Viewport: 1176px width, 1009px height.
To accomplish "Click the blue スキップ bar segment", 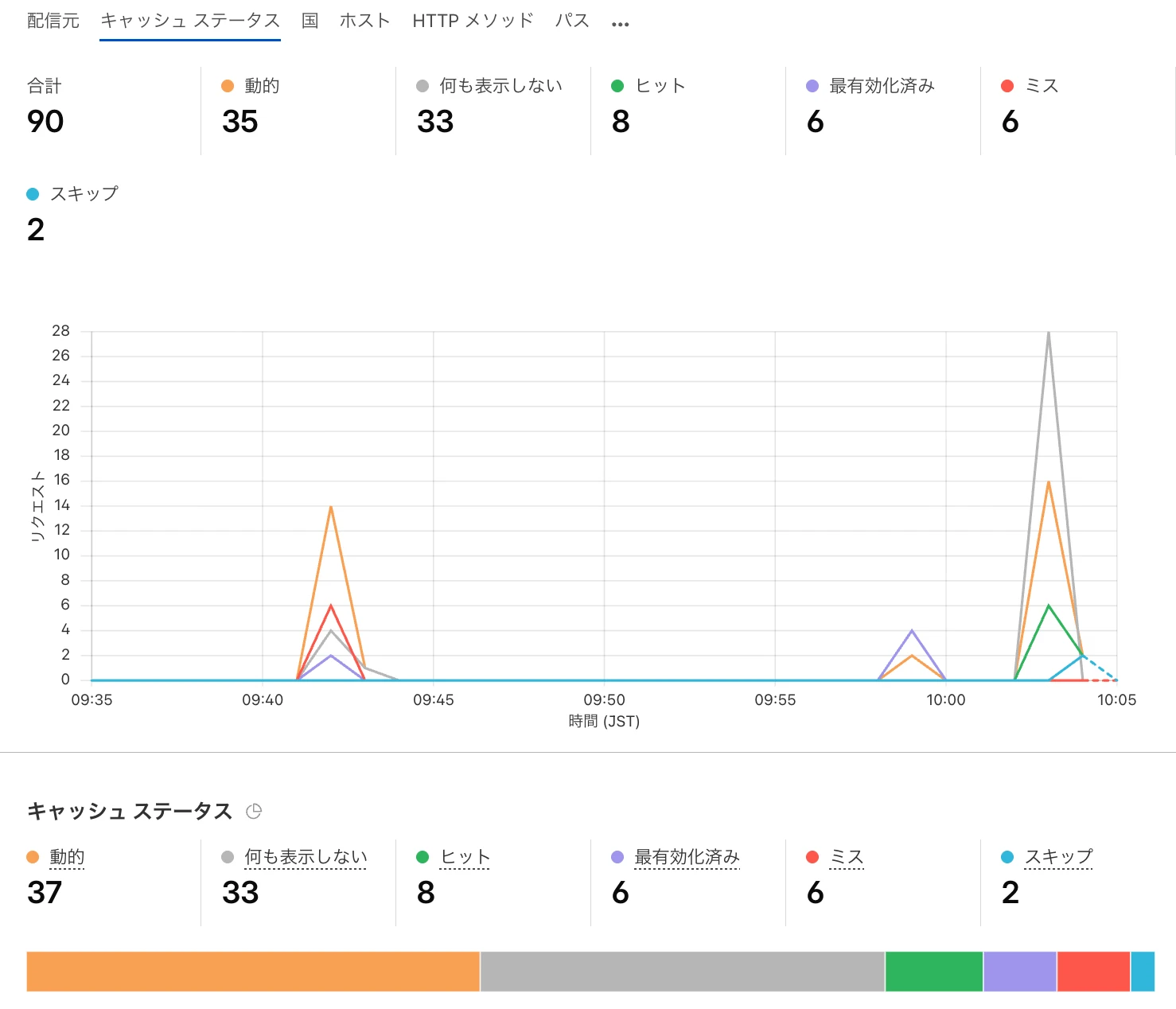I will coord(1143,972).
